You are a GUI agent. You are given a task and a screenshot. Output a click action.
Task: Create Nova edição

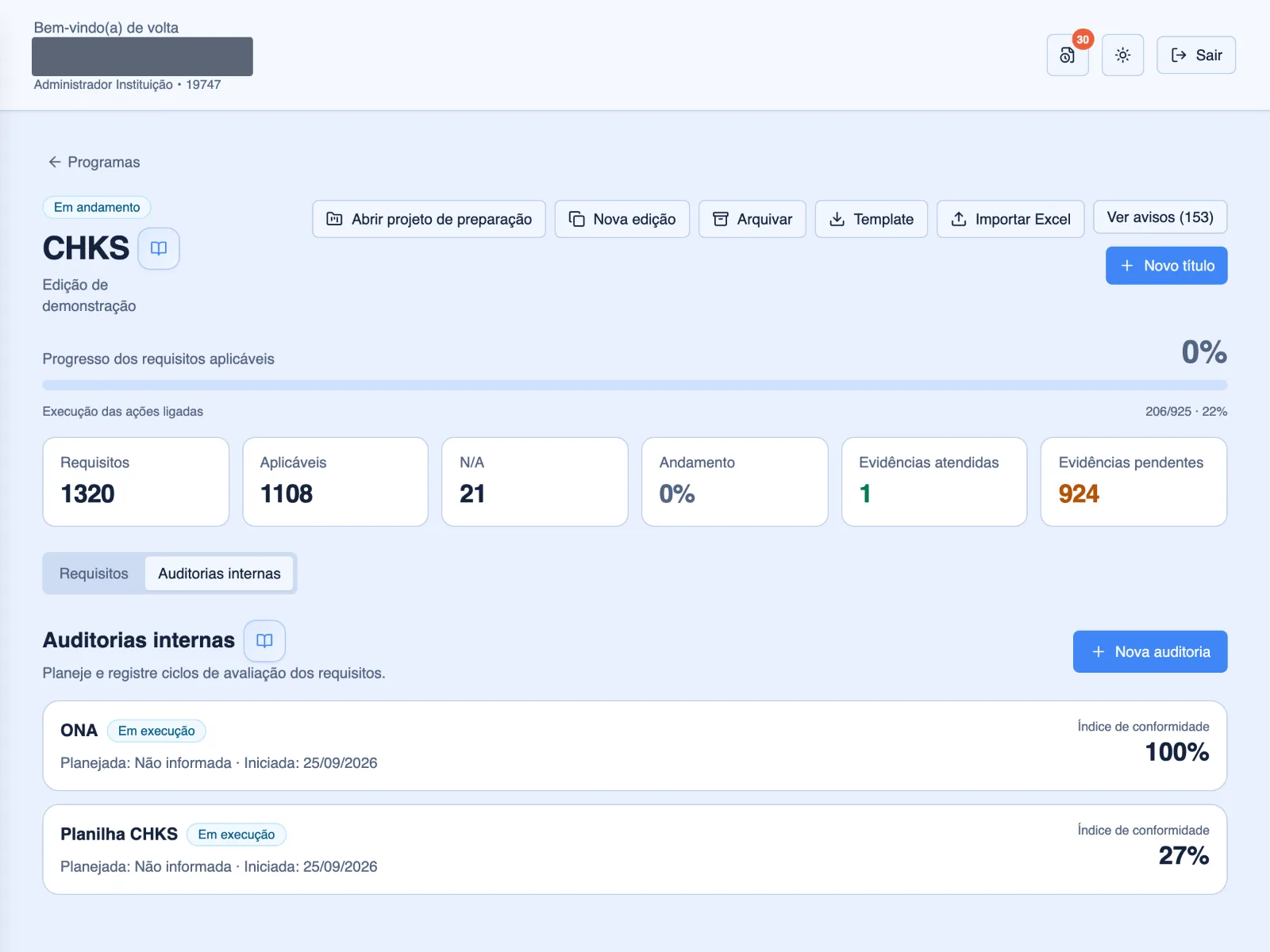[x=622, y=219]
